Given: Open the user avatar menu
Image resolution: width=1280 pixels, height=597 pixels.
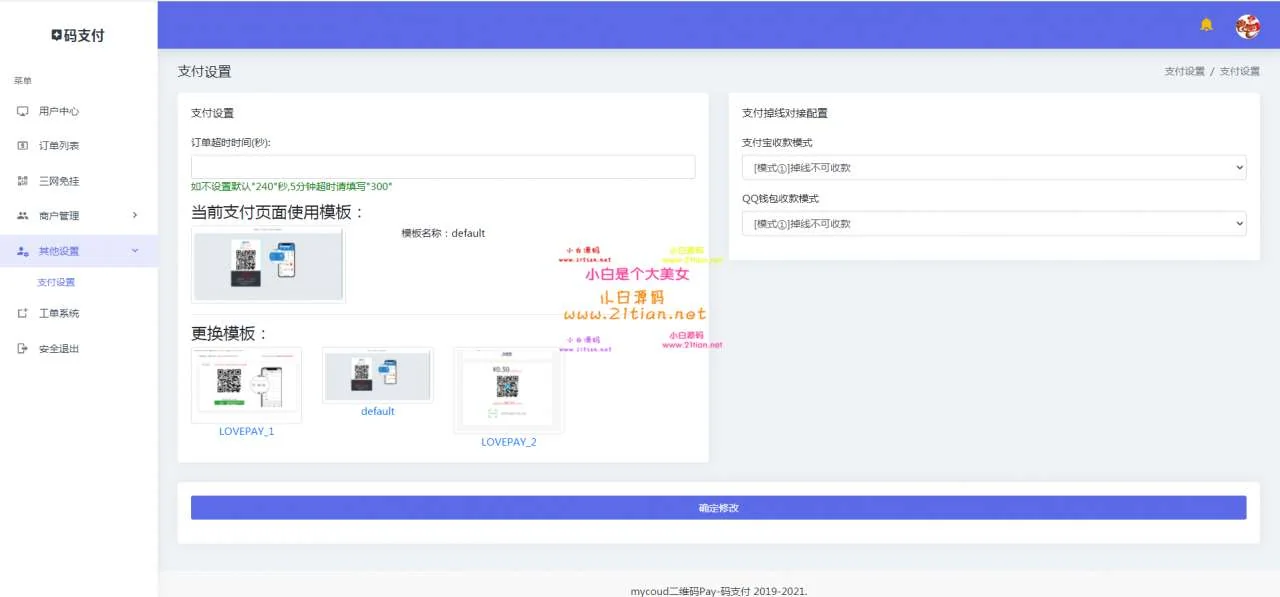Looking at the screenshot, I should [1247, 27].
